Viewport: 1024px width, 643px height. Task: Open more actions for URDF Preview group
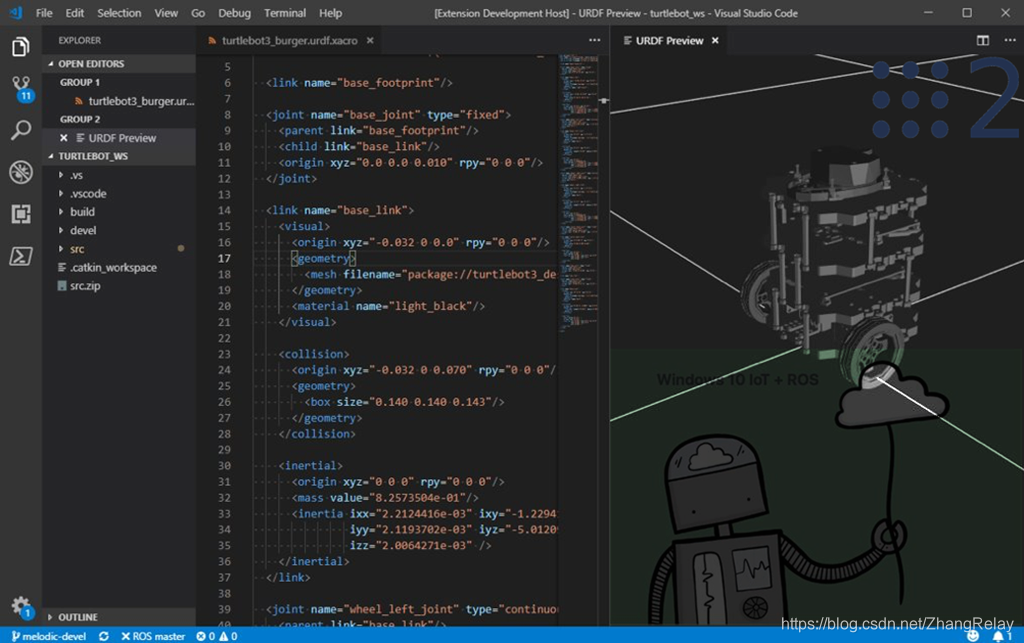click(x=1010, y=40)
